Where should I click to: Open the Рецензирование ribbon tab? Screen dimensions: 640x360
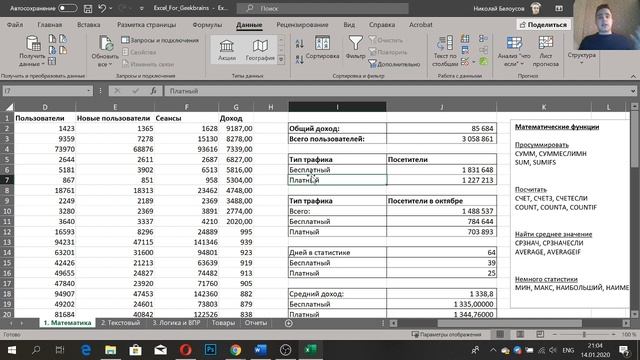(302, 24)
